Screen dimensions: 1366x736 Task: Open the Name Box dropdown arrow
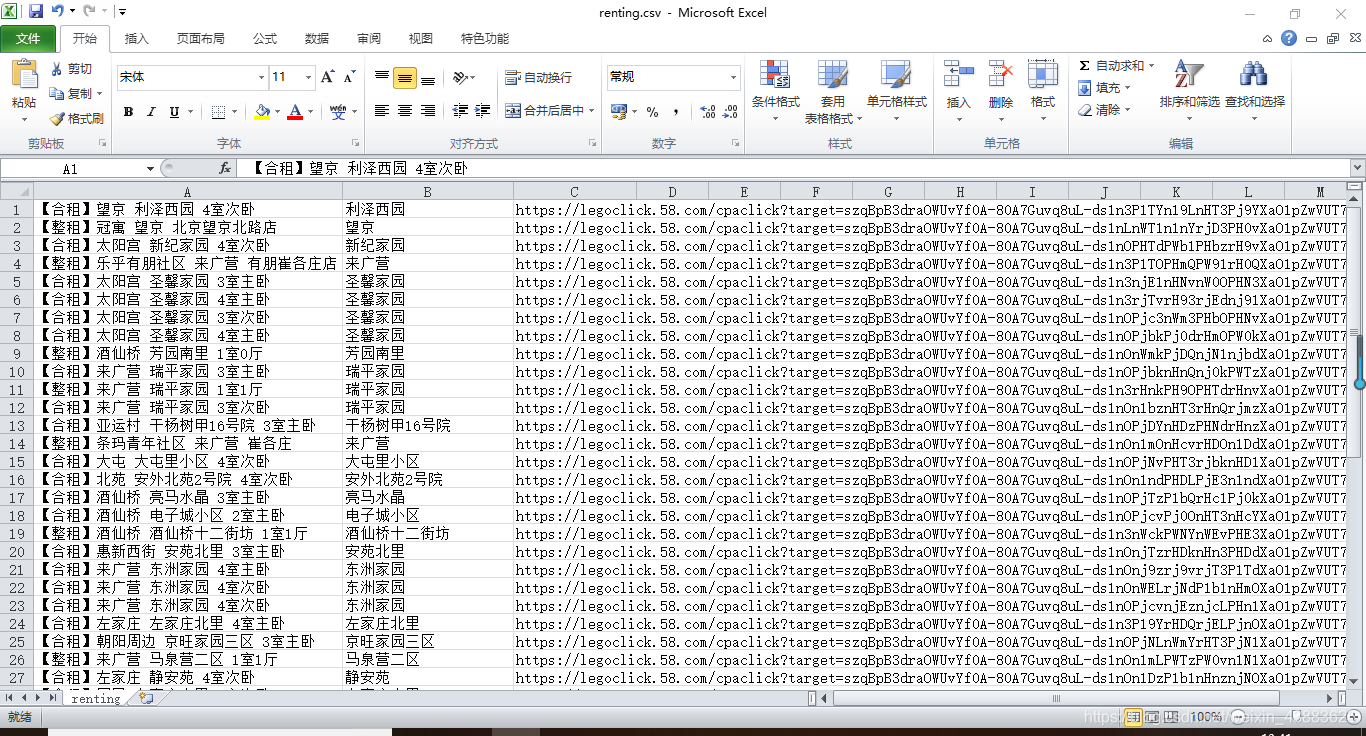coord(150,169)
